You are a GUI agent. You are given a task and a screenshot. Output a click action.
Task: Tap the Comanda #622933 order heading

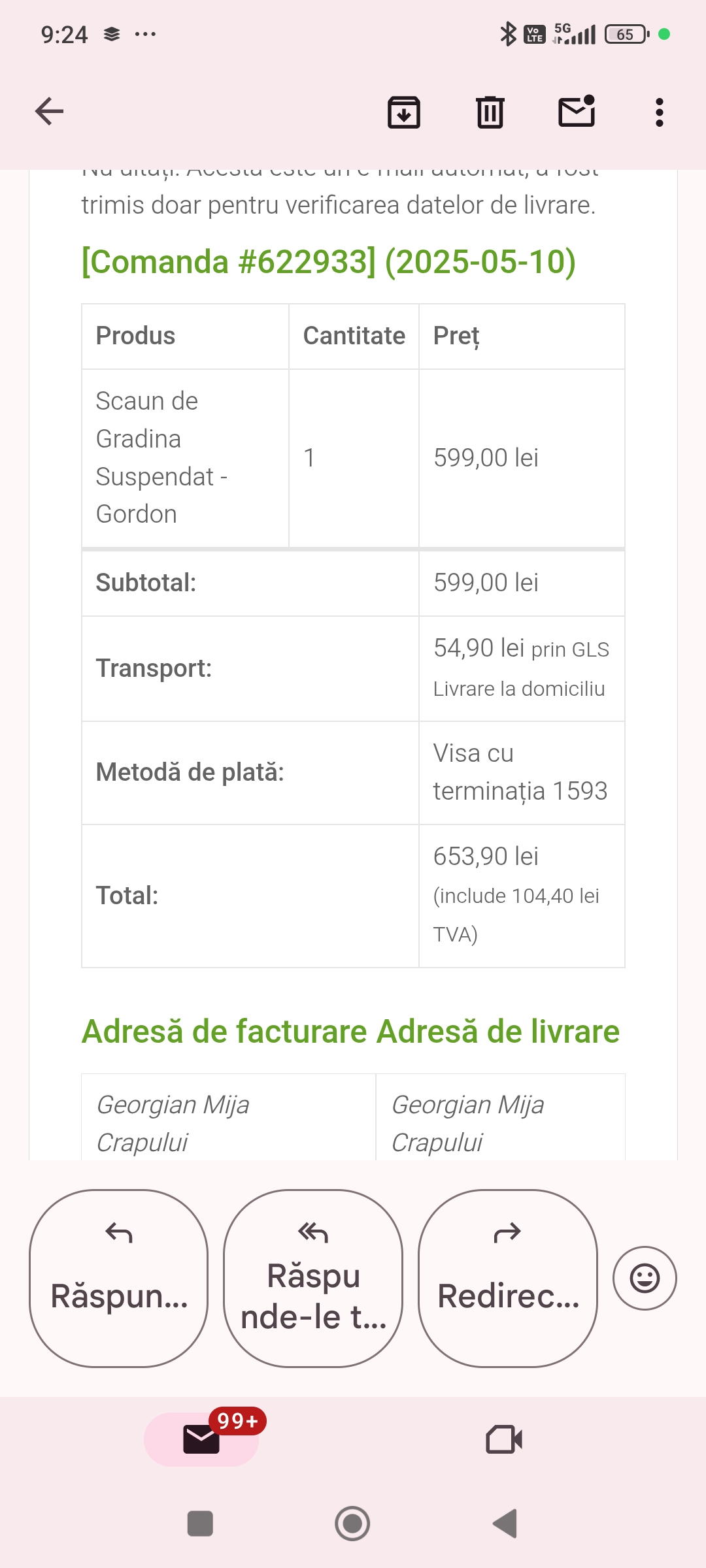pyautogui.click(x=328, y=262)
